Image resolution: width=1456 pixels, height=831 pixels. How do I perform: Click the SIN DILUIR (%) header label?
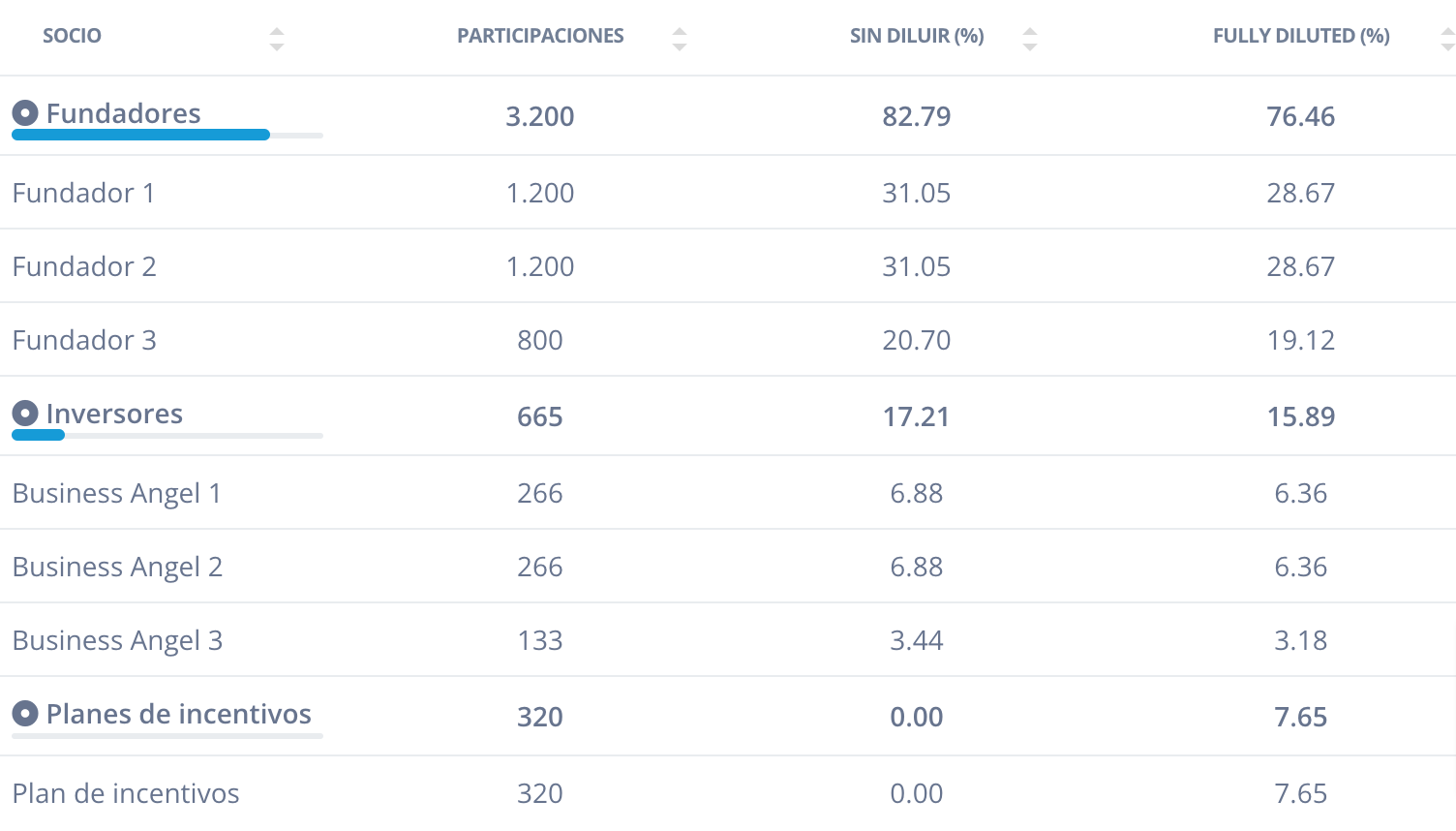pyautogui.click(x=917, y=36)
